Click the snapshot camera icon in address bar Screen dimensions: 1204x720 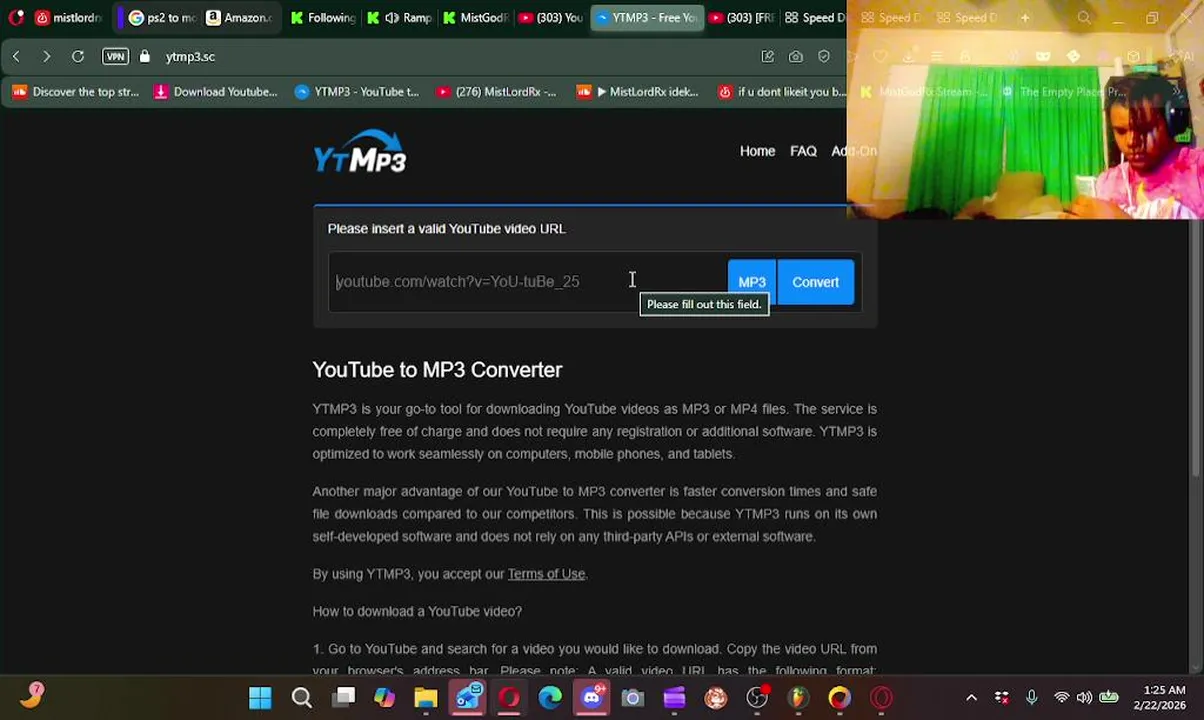click(x=796, y=57)
